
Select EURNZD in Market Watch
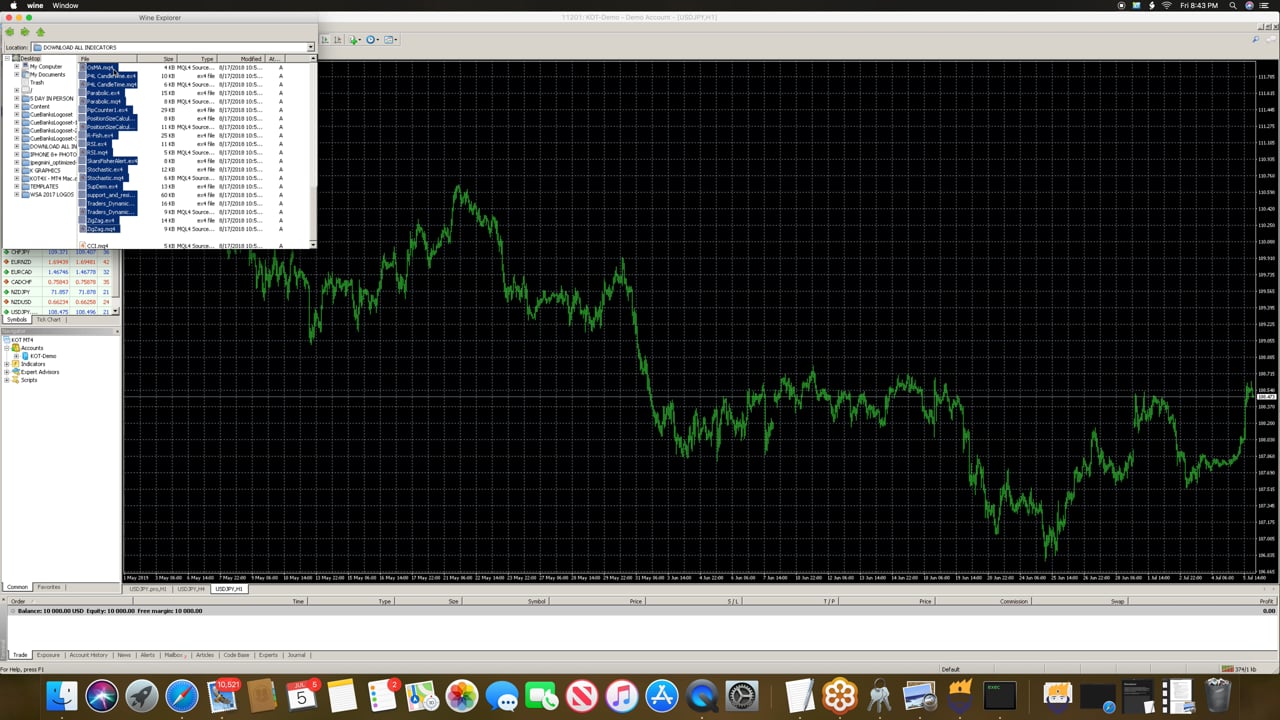pos(21,262)
